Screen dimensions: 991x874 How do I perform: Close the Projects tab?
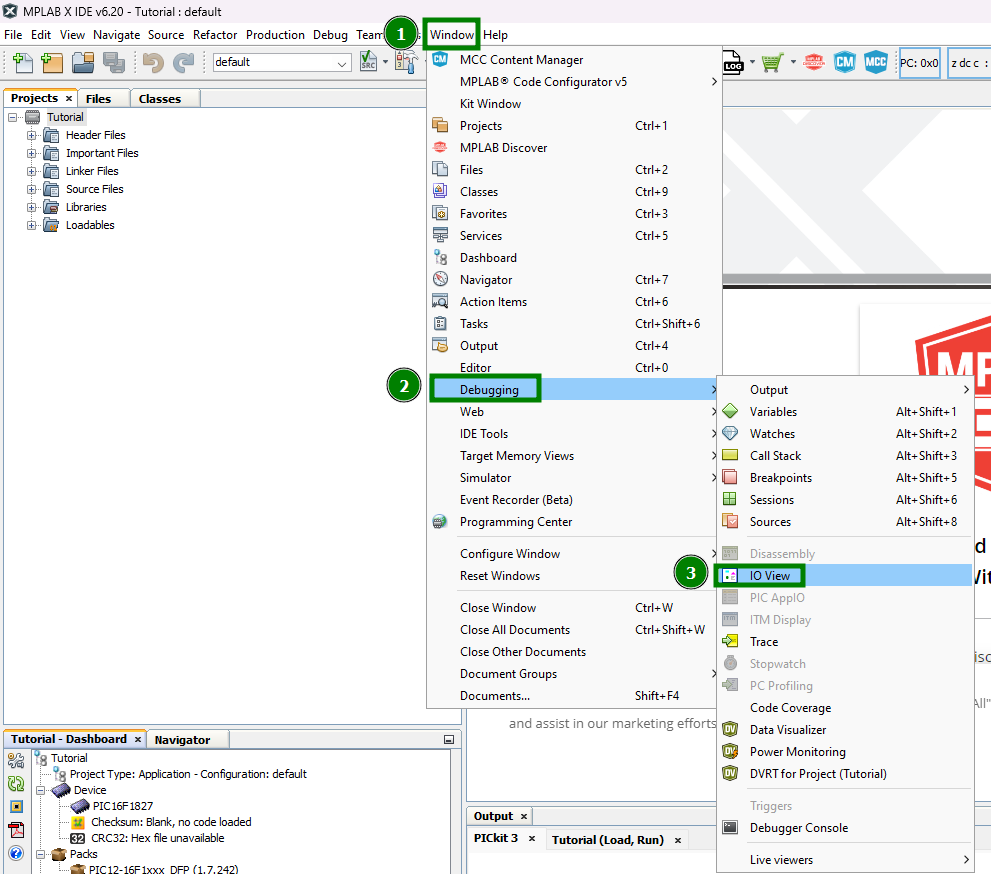69,99
